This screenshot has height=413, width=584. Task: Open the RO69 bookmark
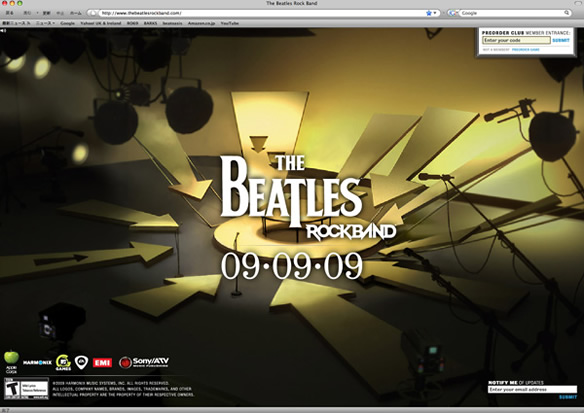coord(132,23)
